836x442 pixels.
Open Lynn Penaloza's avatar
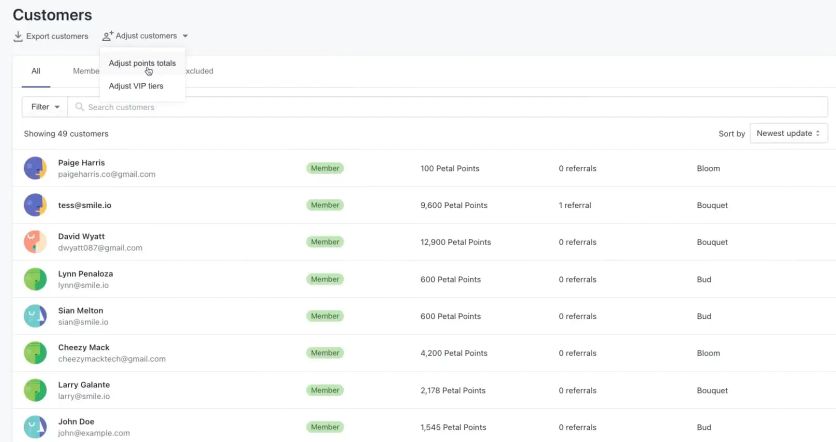tap(35, 279)
